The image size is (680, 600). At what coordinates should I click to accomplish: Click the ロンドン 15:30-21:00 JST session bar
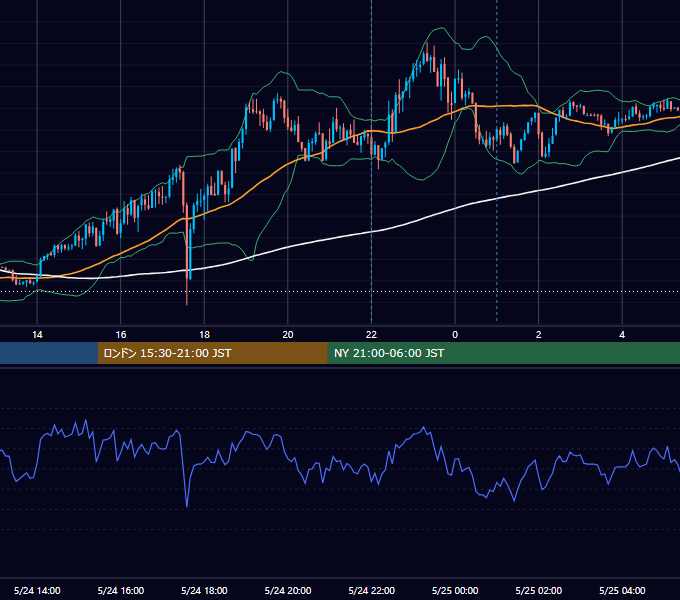pos(212,353)
